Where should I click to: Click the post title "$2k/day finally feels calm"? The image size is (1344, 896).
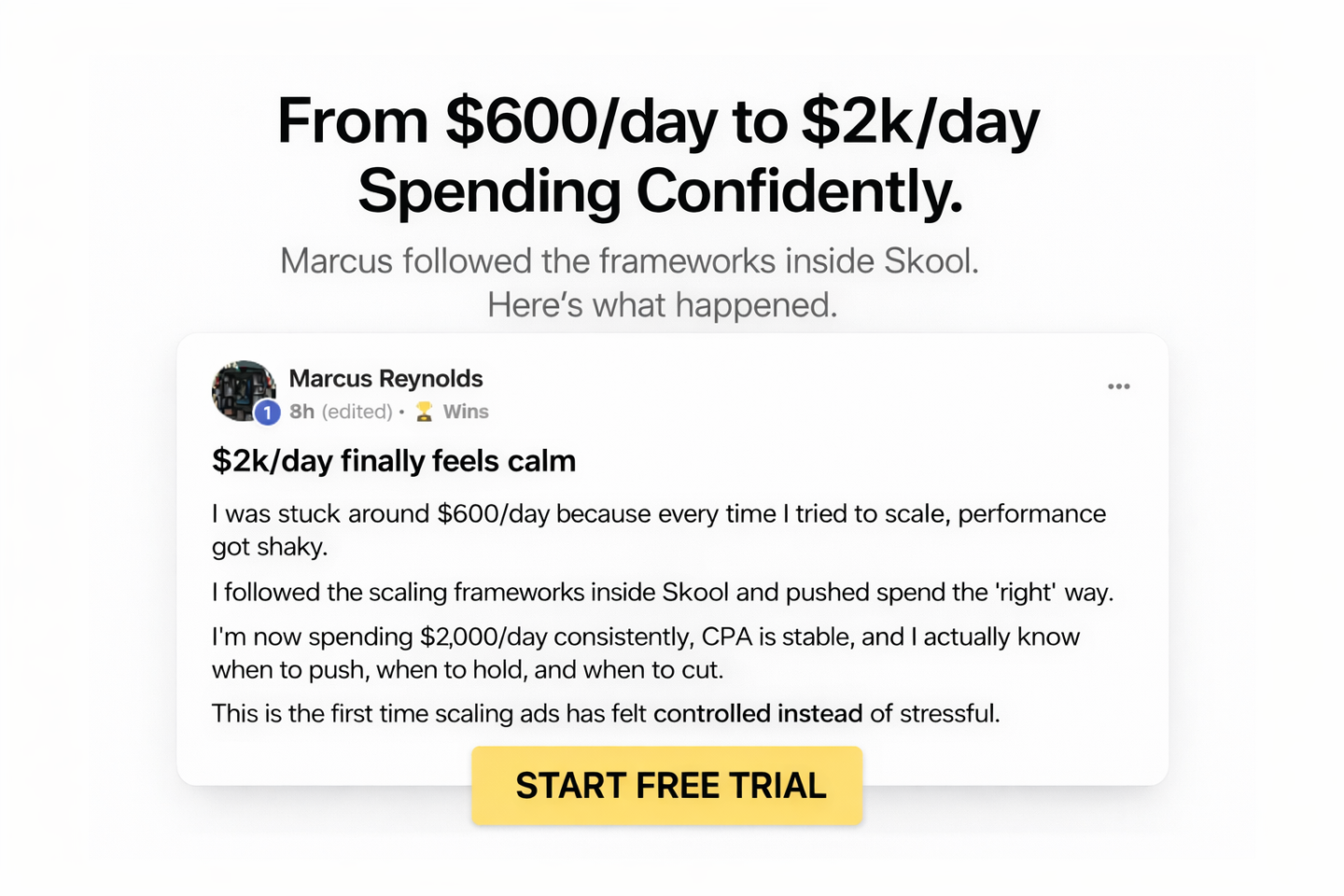393,461
